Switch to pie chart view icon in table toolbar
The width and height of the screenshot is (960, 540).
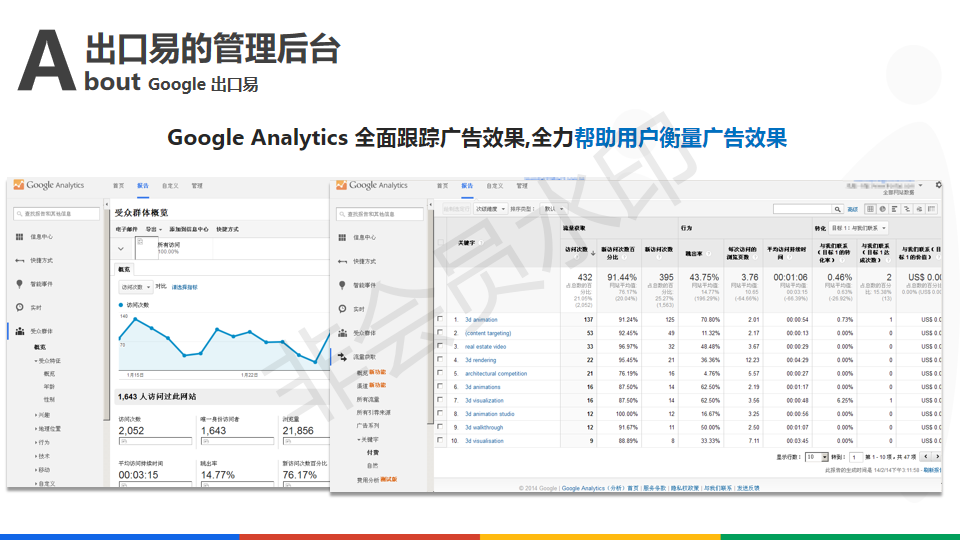coord(883,209)
